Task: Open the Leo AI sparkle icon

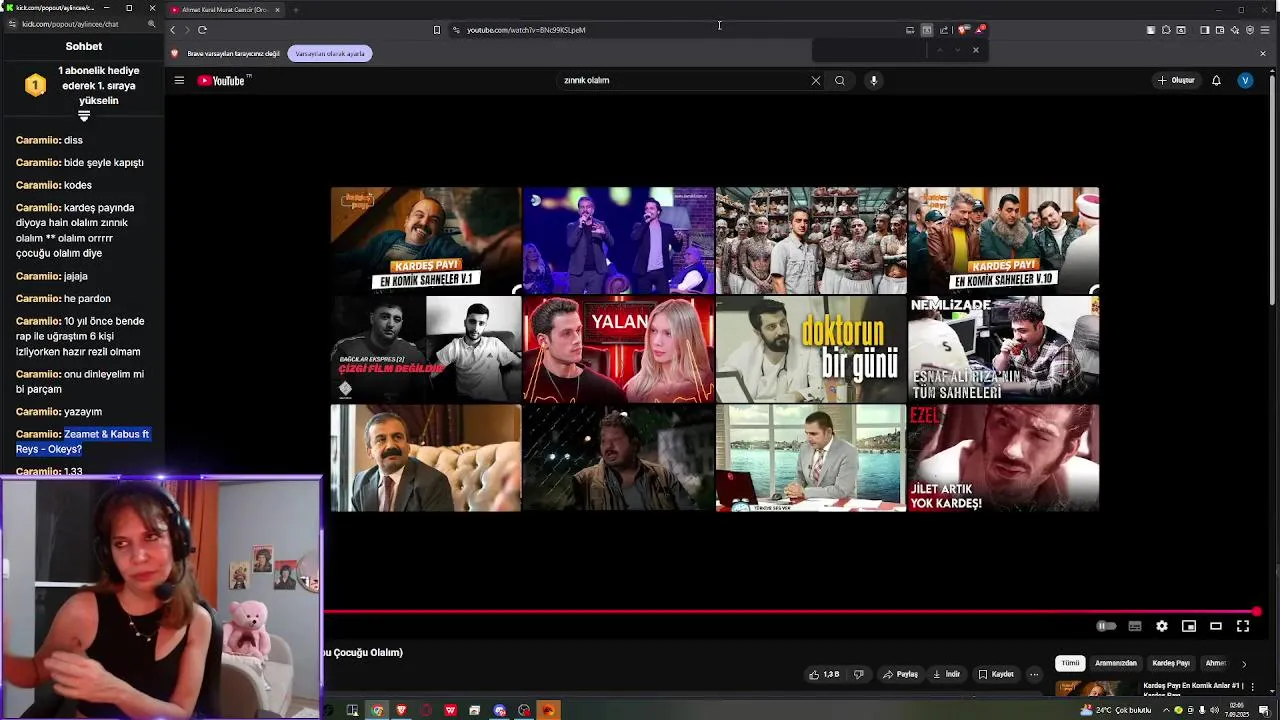Action: [1234, 30]
